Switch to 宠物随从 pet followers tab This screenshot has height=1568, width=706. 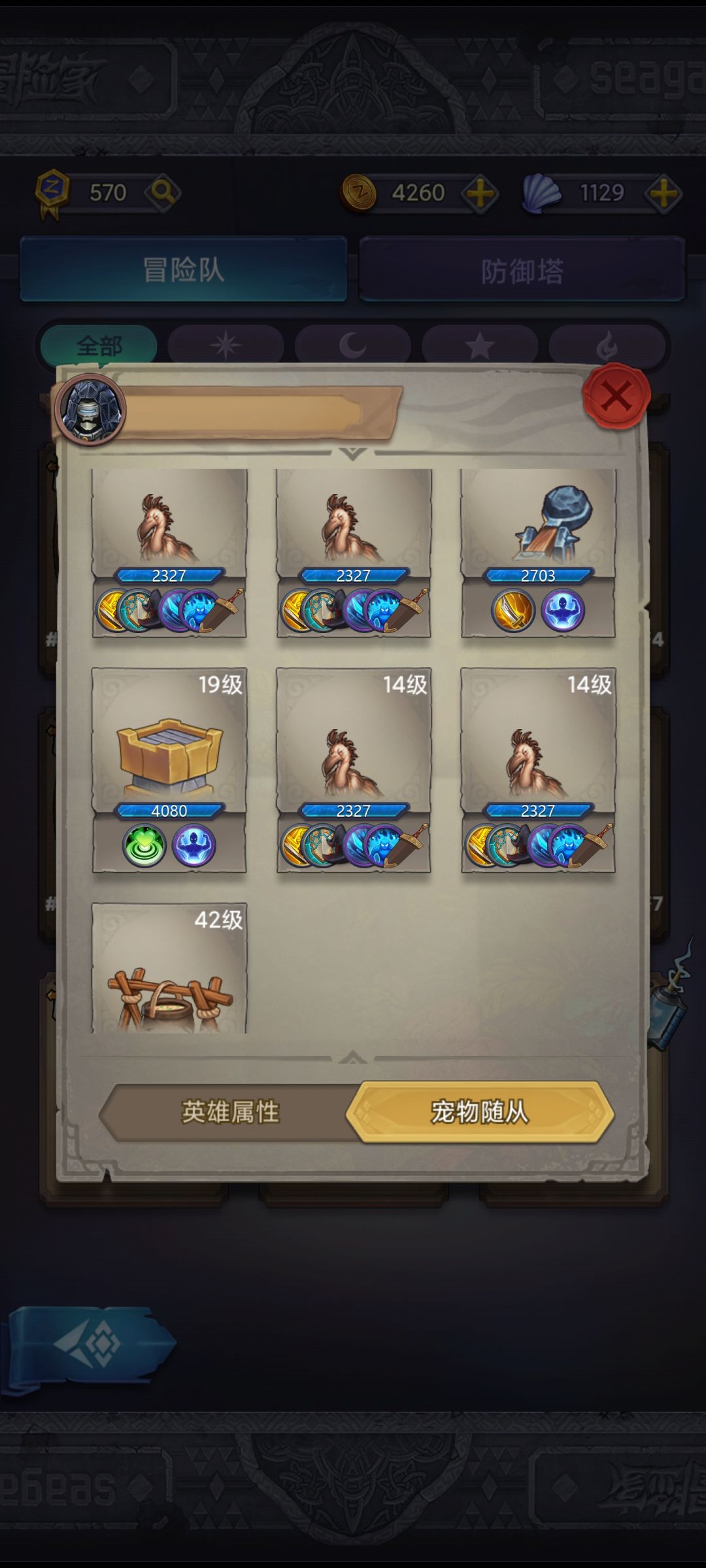[x=480, y=1112]
